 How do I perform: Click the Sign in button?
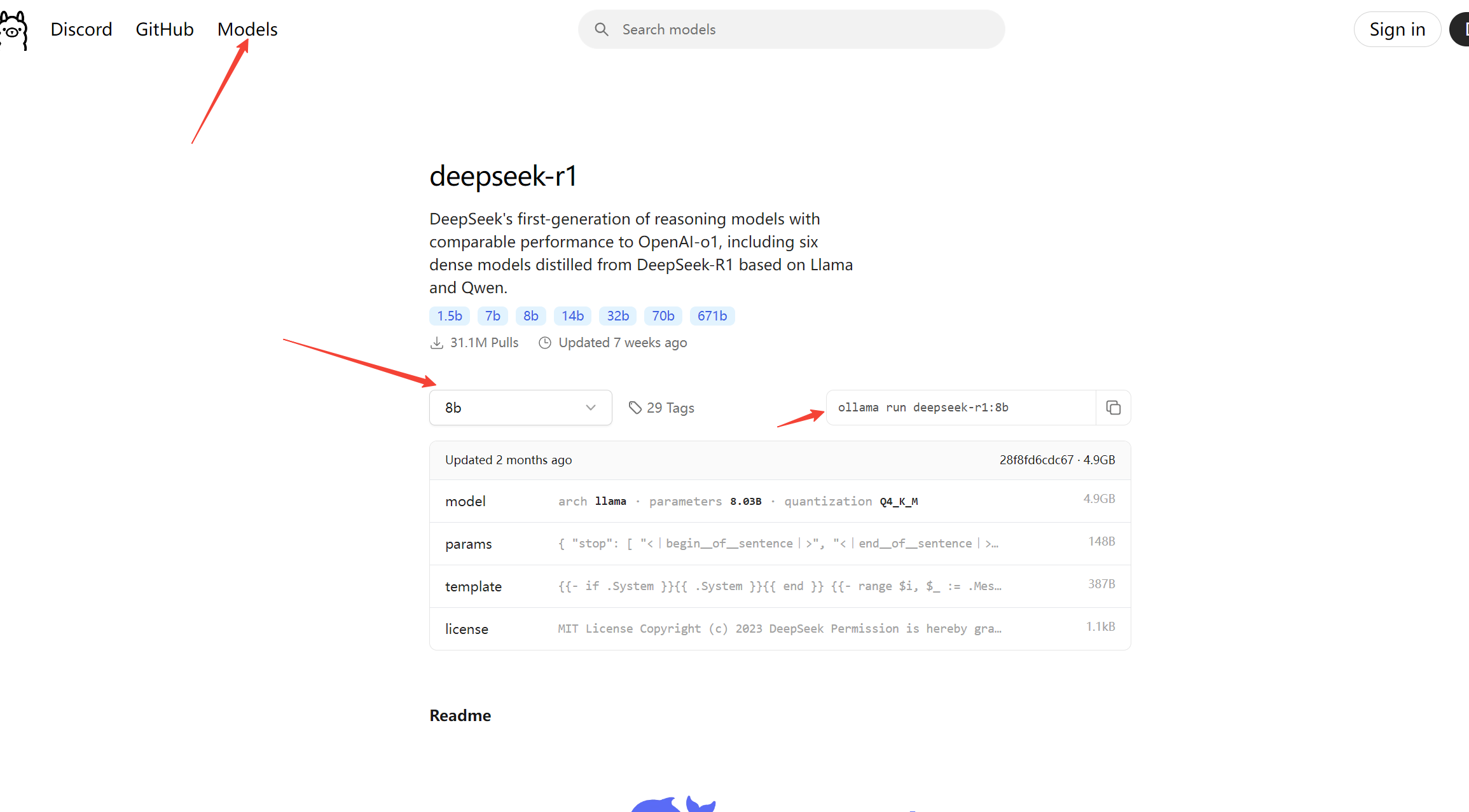1397,29
